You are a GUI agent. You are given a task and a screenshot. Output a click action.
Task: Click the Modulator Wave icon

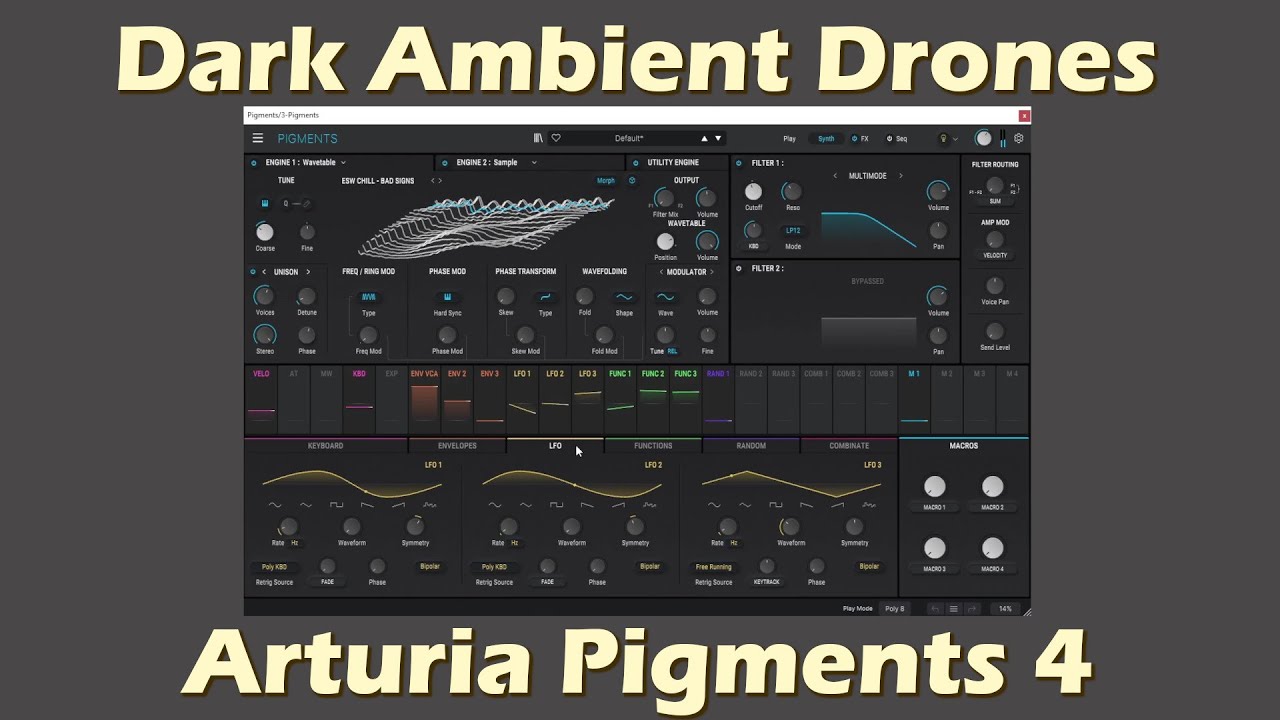(665, 297)
